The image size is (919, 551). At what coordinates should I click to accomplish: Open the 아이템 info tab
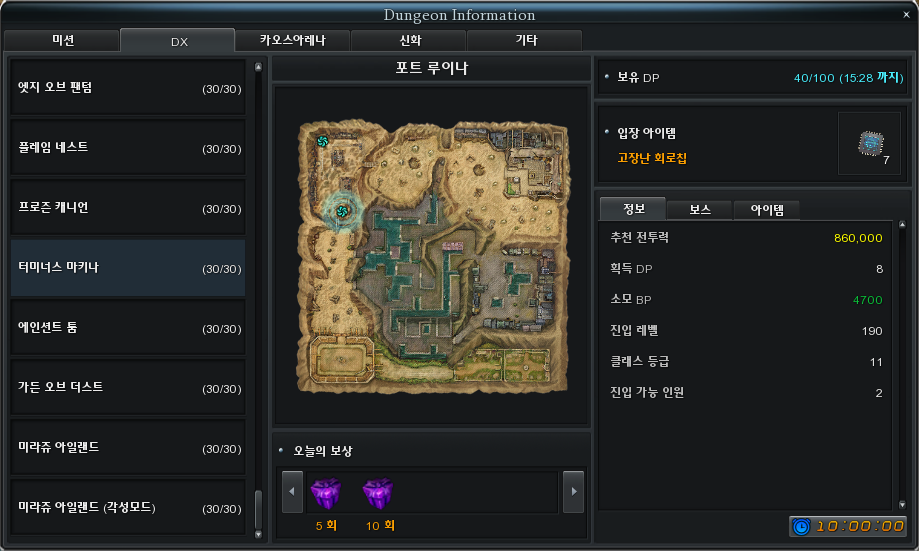point(767,210)
